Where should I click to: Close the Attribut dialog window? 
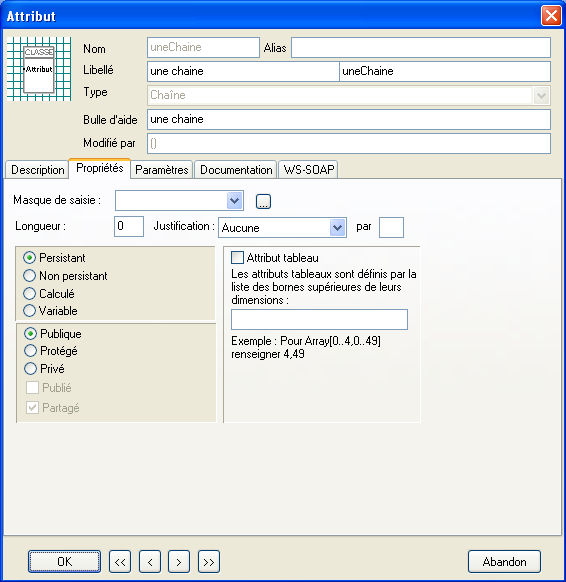(551, 16)
